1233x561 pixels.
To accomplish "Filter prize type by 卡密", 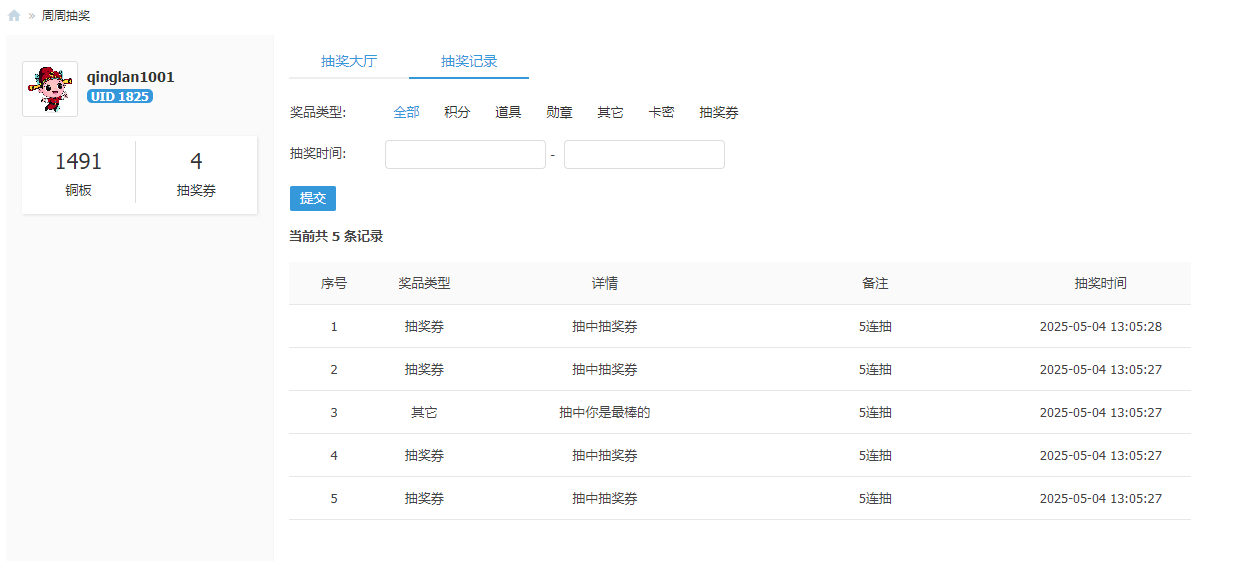I will pos(661,112).
